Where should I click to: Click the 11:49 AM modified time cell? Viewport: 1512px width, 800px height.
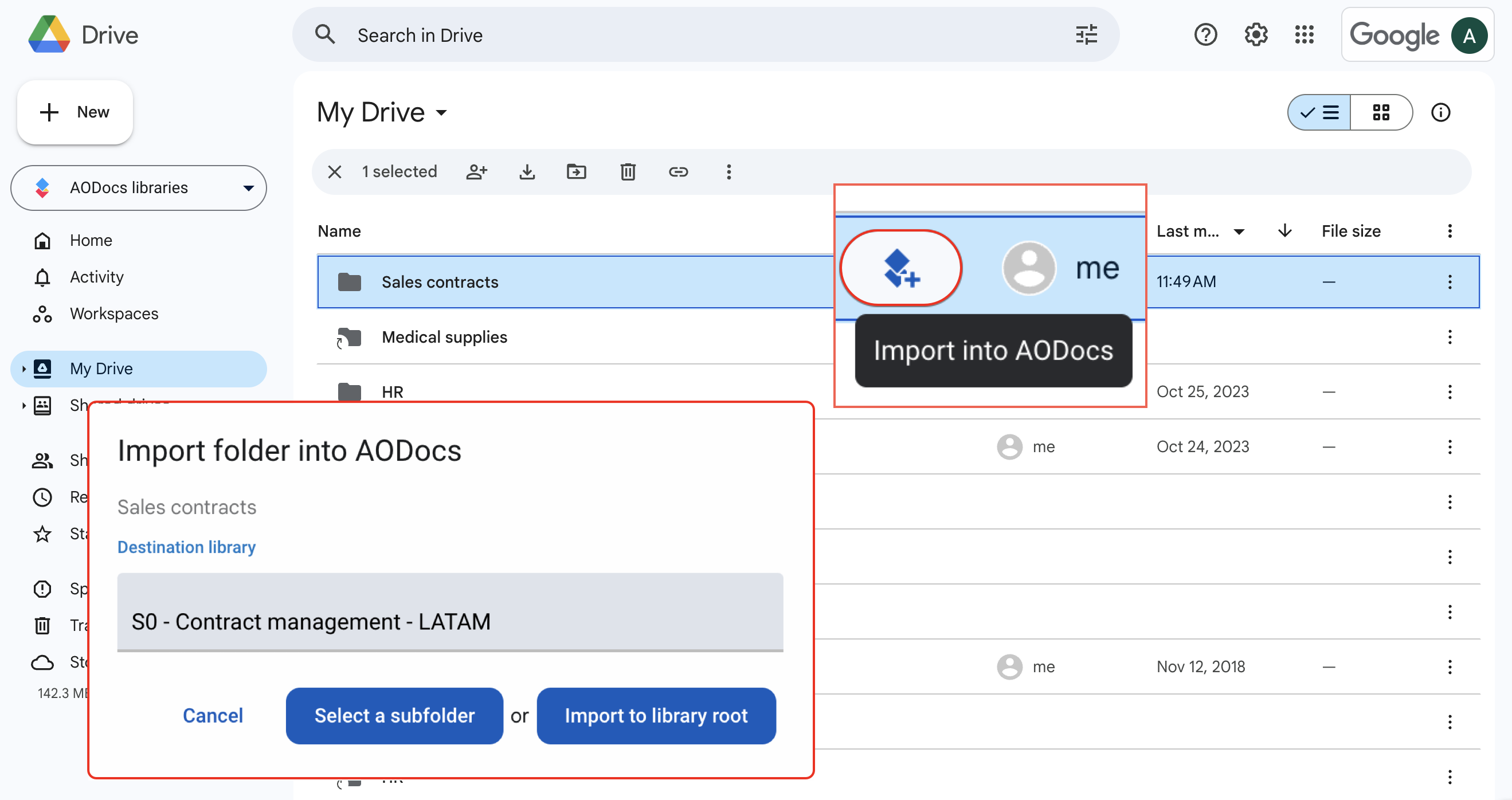pyautogui.click(x=1186, y=282)
